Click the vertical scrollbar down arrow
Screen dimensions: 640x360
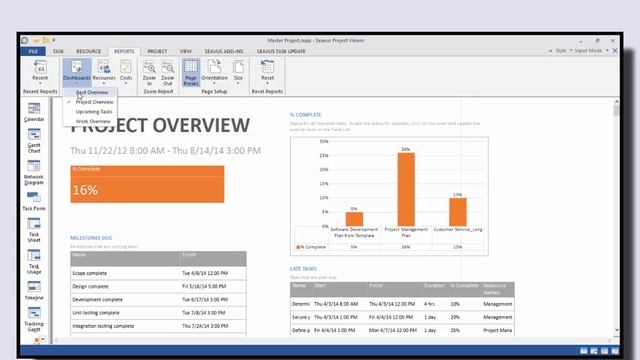pyautogui.click(x=616, y=330)
